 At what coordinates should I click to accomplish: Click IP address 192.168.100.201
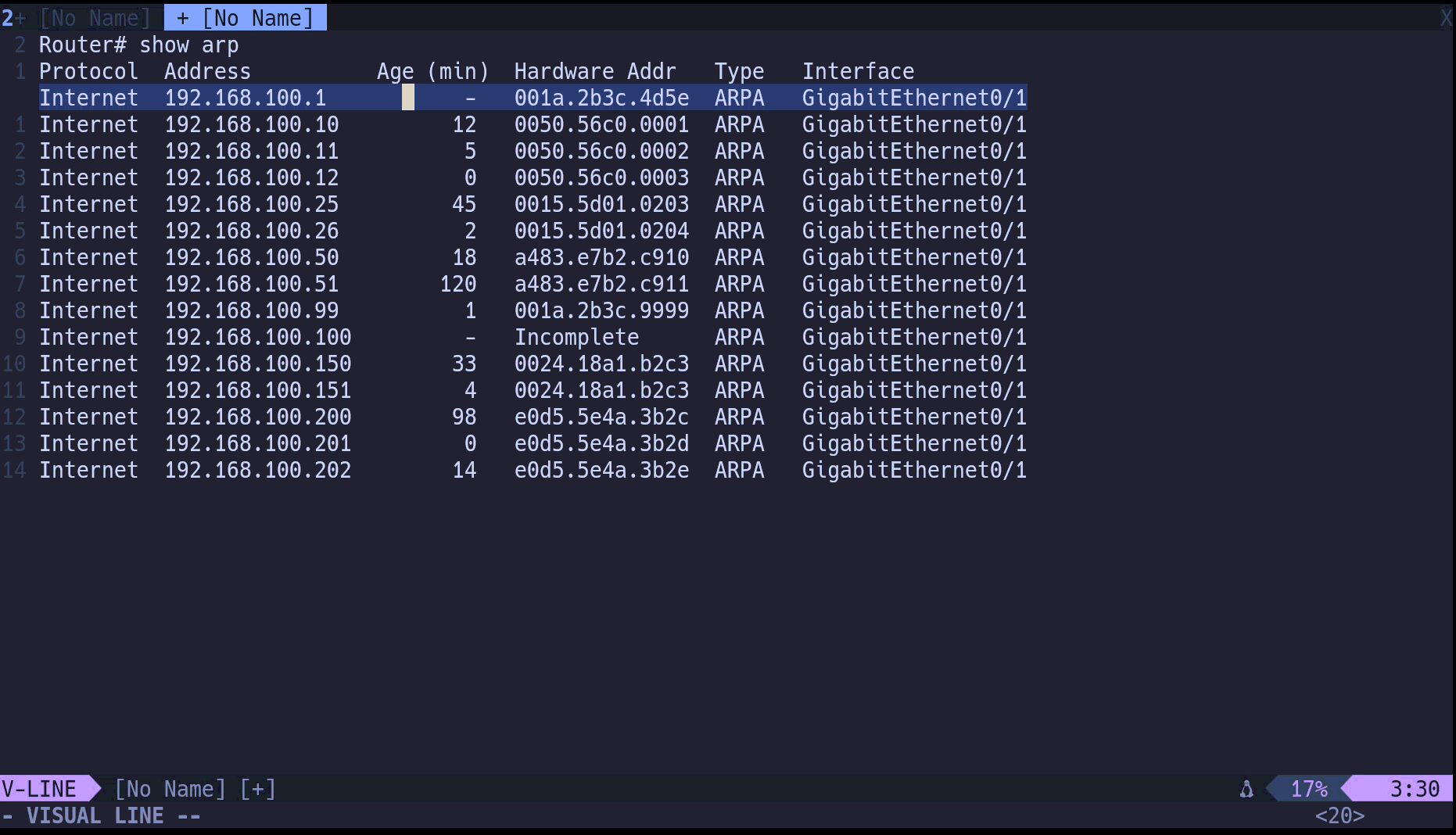pyautogui.click(x=258, y=443)
